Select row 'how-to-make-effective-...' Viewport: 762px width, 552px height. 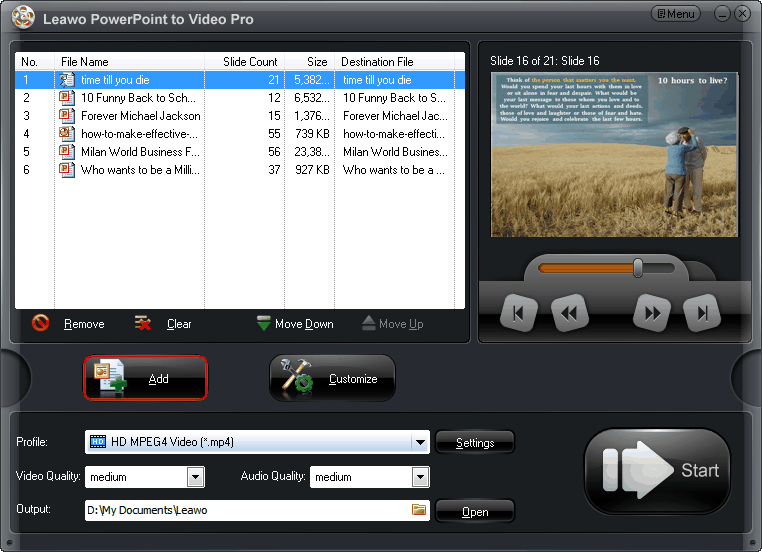pos(240,134)
